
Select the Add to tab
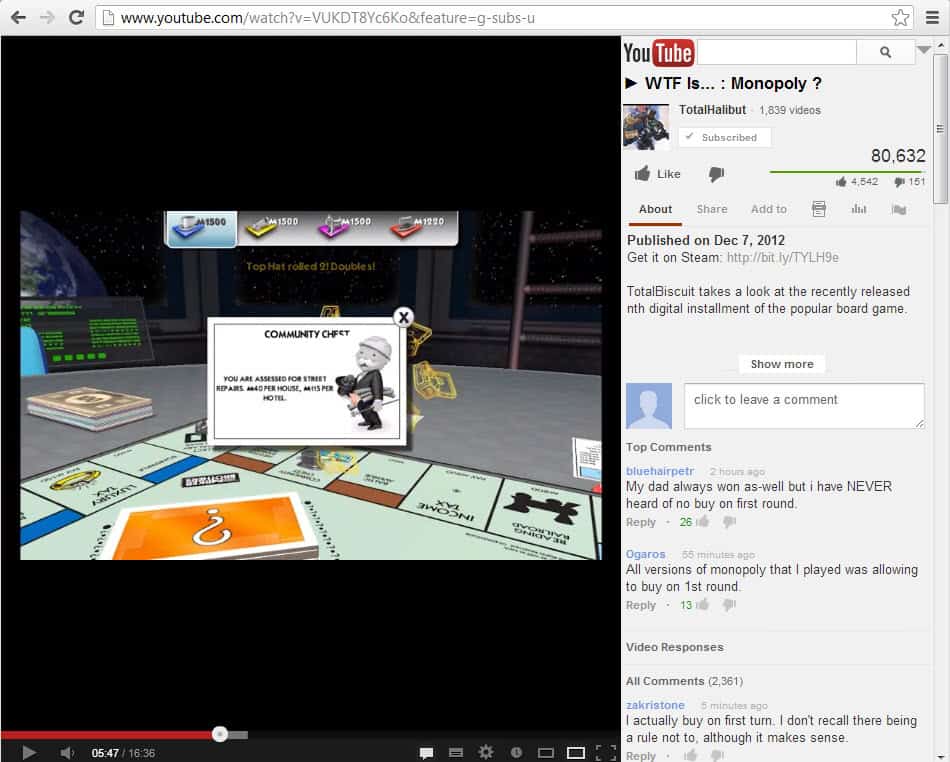pos(769,209)
